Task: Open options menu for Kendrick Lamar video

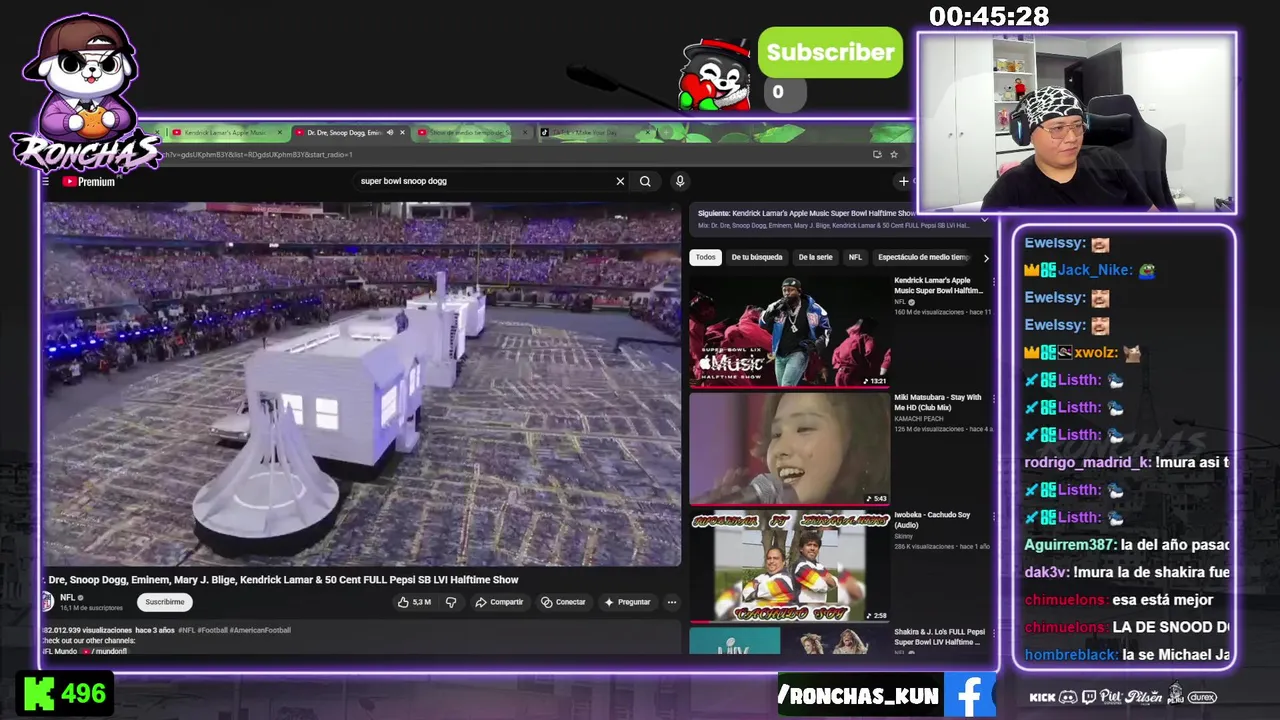Action: click(993, 282)
